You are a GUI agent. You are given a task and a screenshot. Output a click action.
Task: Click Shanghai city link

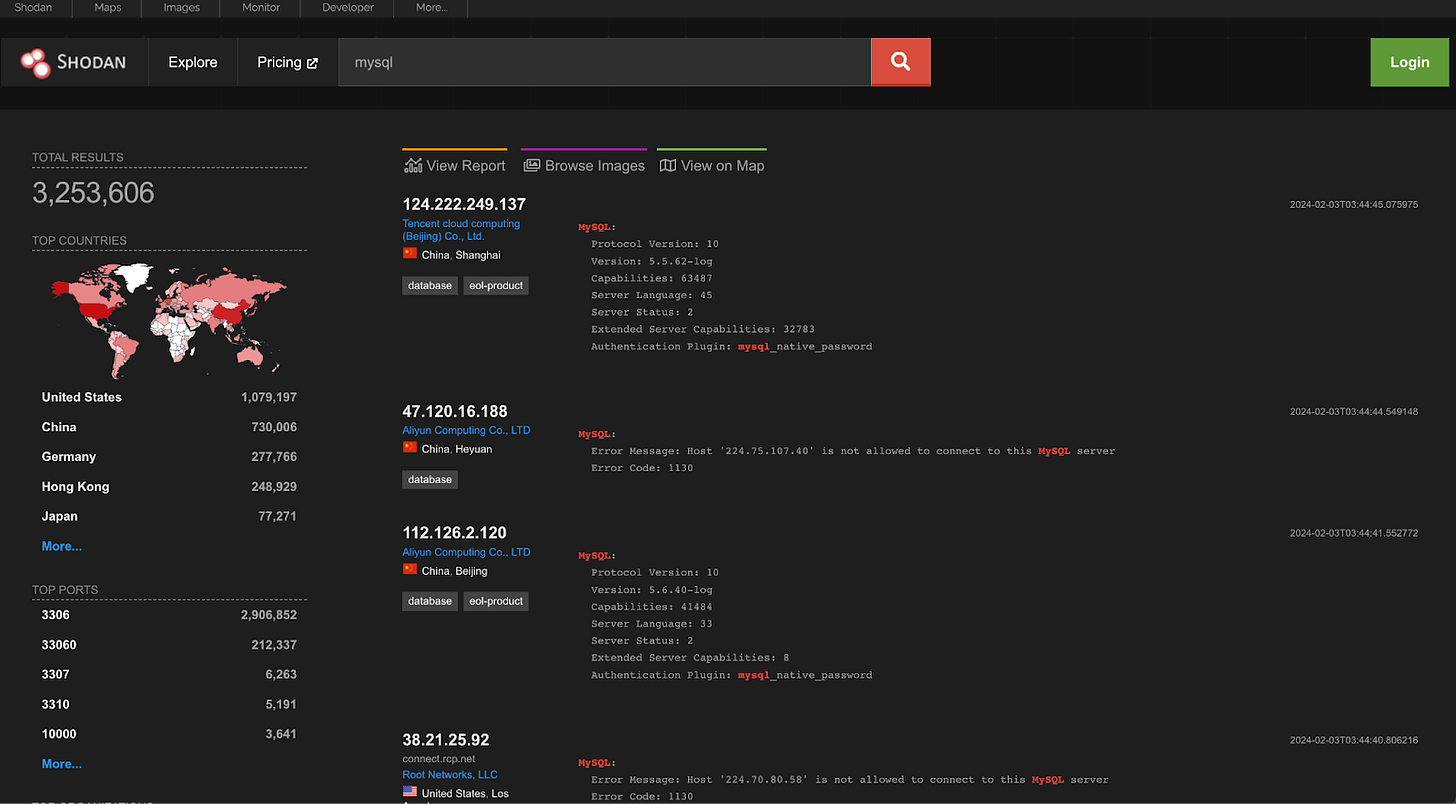(478, 255)
